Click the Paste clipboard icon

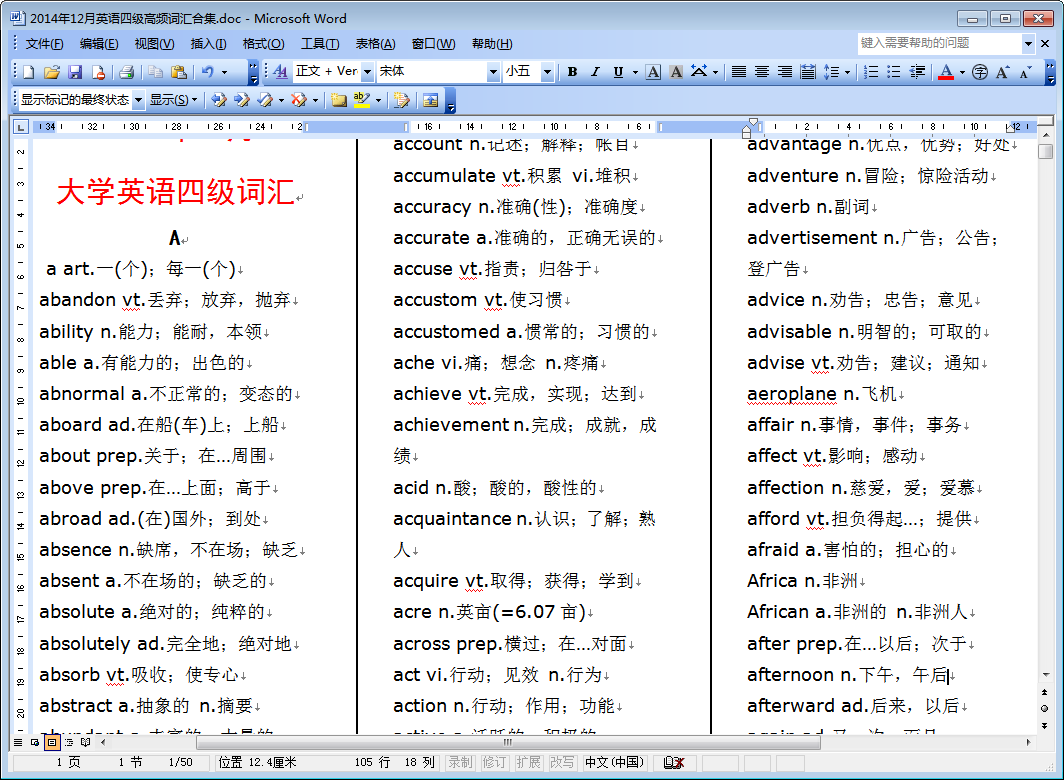(178, 72)
